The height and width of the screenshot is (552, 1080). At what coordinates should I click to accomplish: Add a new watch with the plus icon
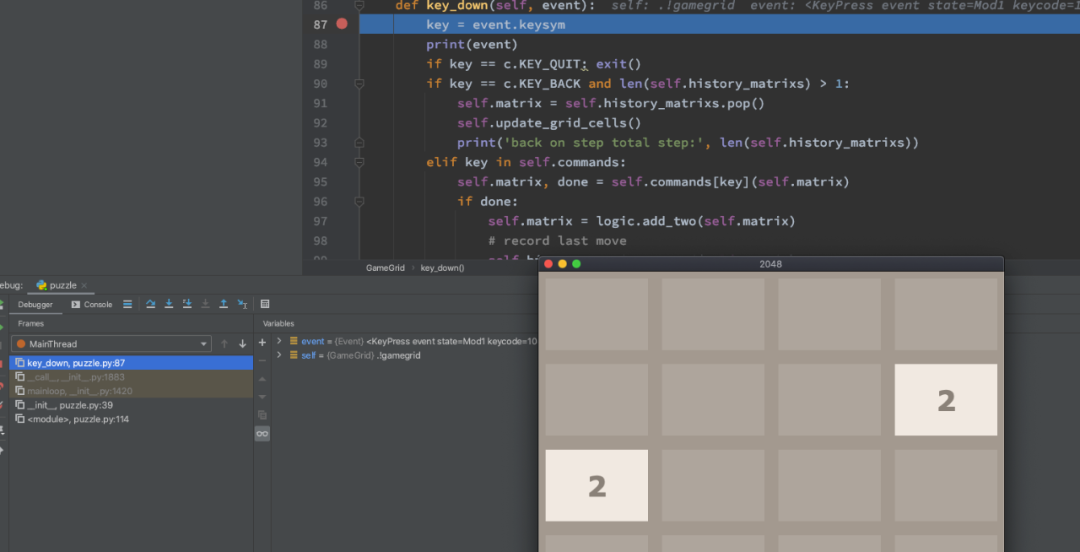(x=262, y=343)
